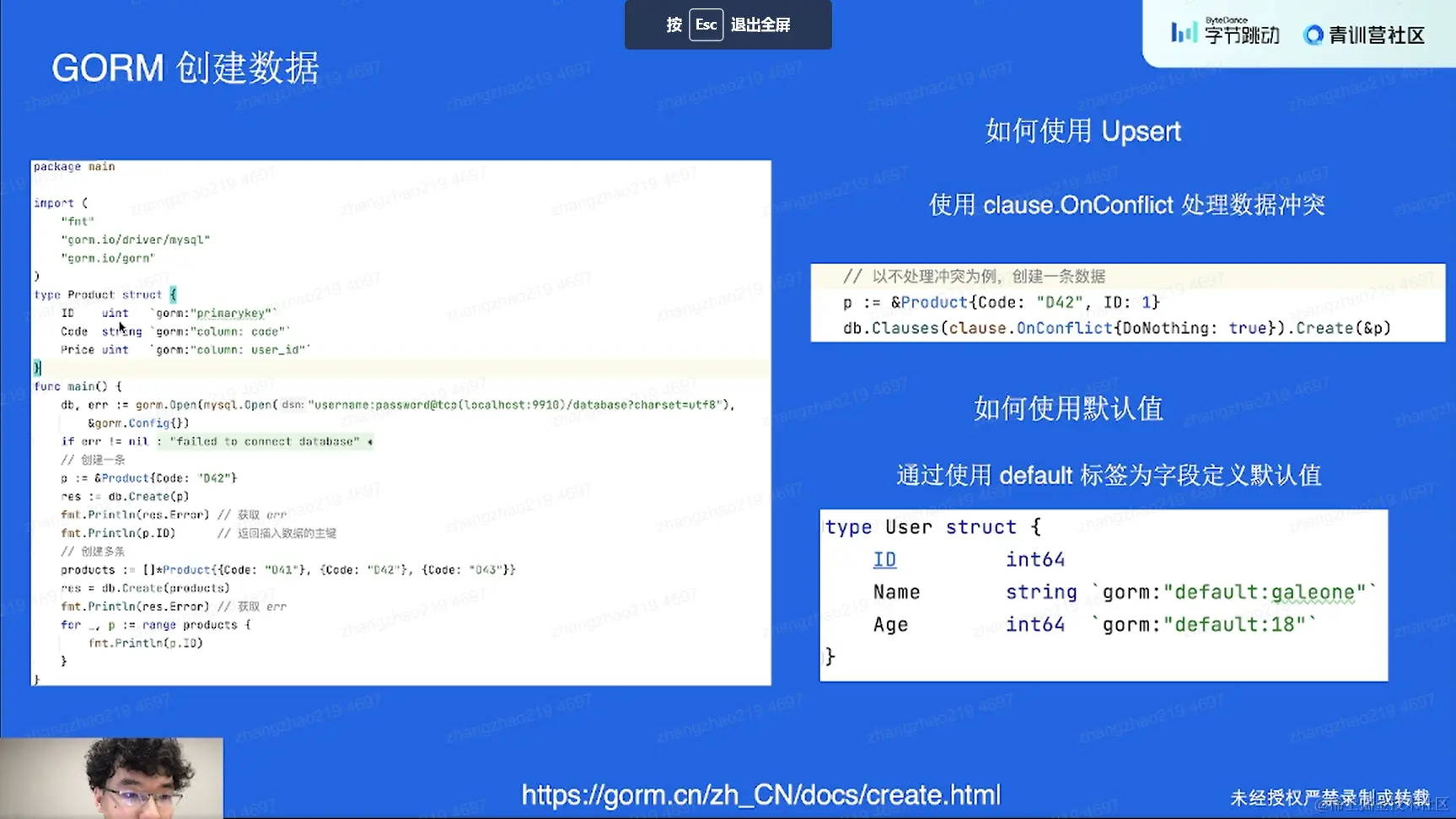Click line 'for _, p := range products {'
This screenshot has width=1456, height=819.
[x=156, y=625]
